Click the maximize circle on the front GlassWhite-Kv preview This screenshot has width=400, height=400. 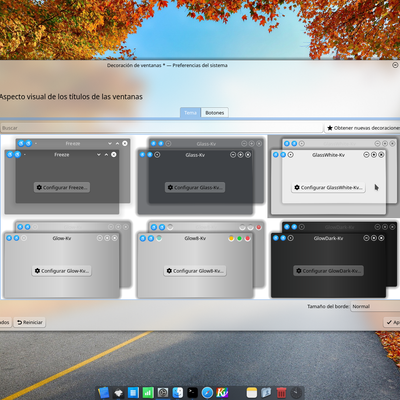[x=374, y=155]
